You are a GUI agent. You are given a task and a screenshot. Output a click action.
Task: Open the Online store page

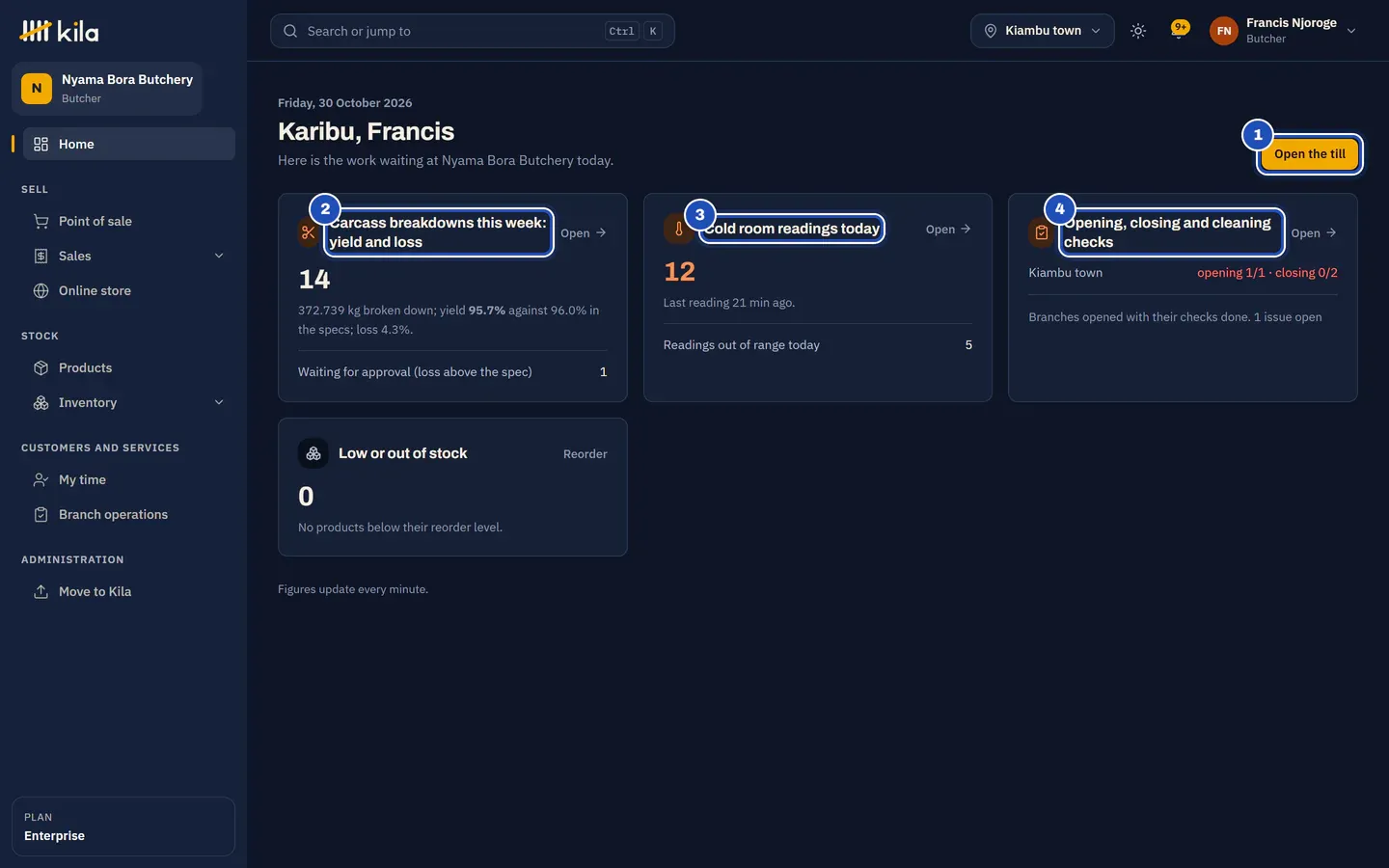(x=129, y=290)
